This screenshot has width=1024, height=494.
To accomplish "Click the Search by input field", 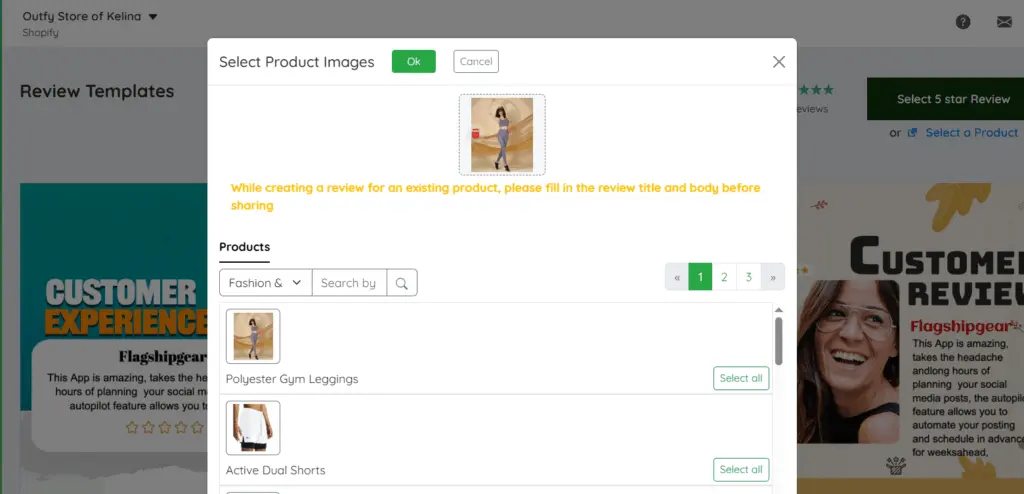I will (349, 283).
